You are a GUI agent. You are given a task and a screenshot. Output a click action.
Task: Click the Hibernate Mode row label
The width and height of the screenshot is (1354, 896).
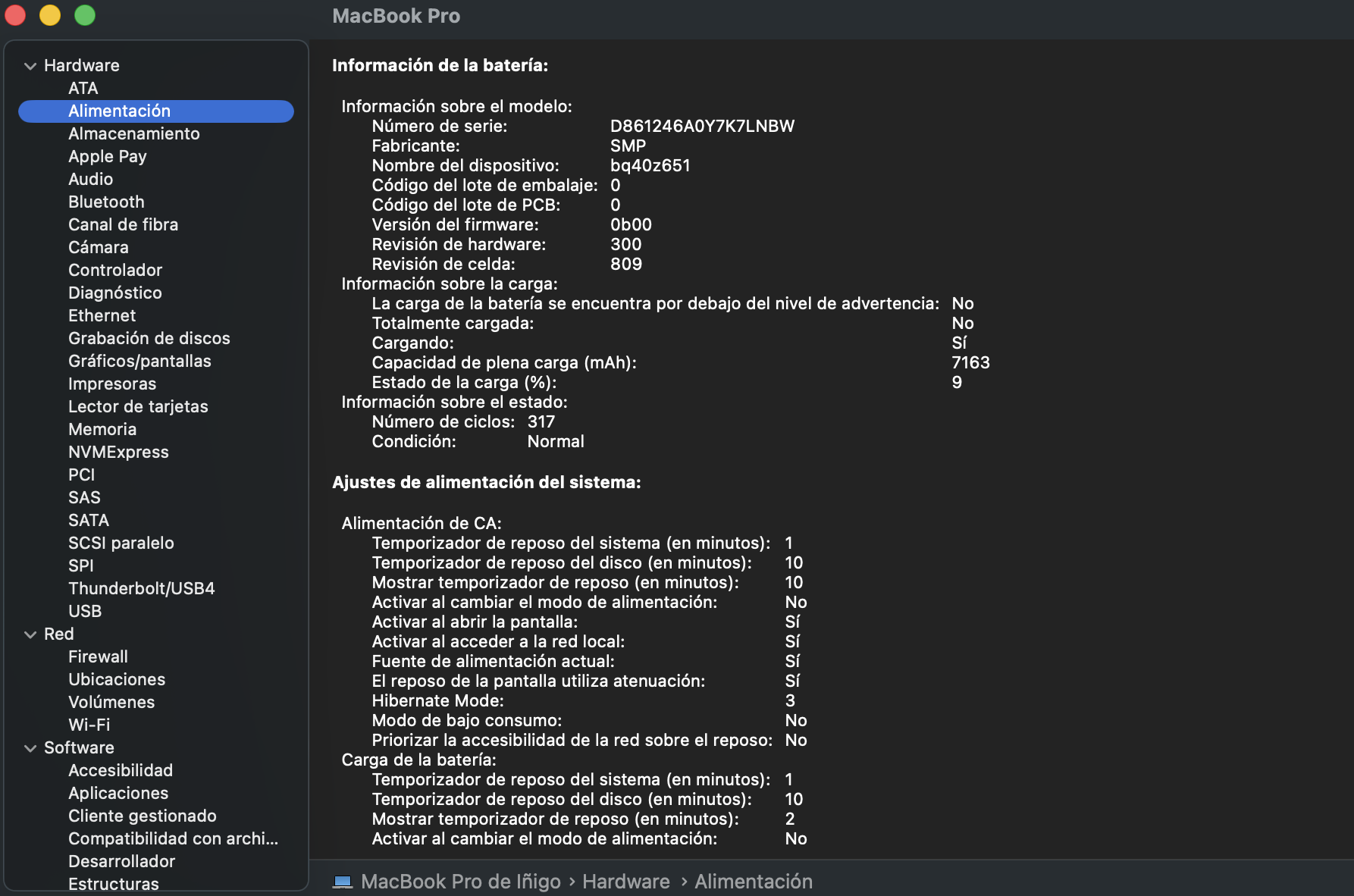pos(437,700)
